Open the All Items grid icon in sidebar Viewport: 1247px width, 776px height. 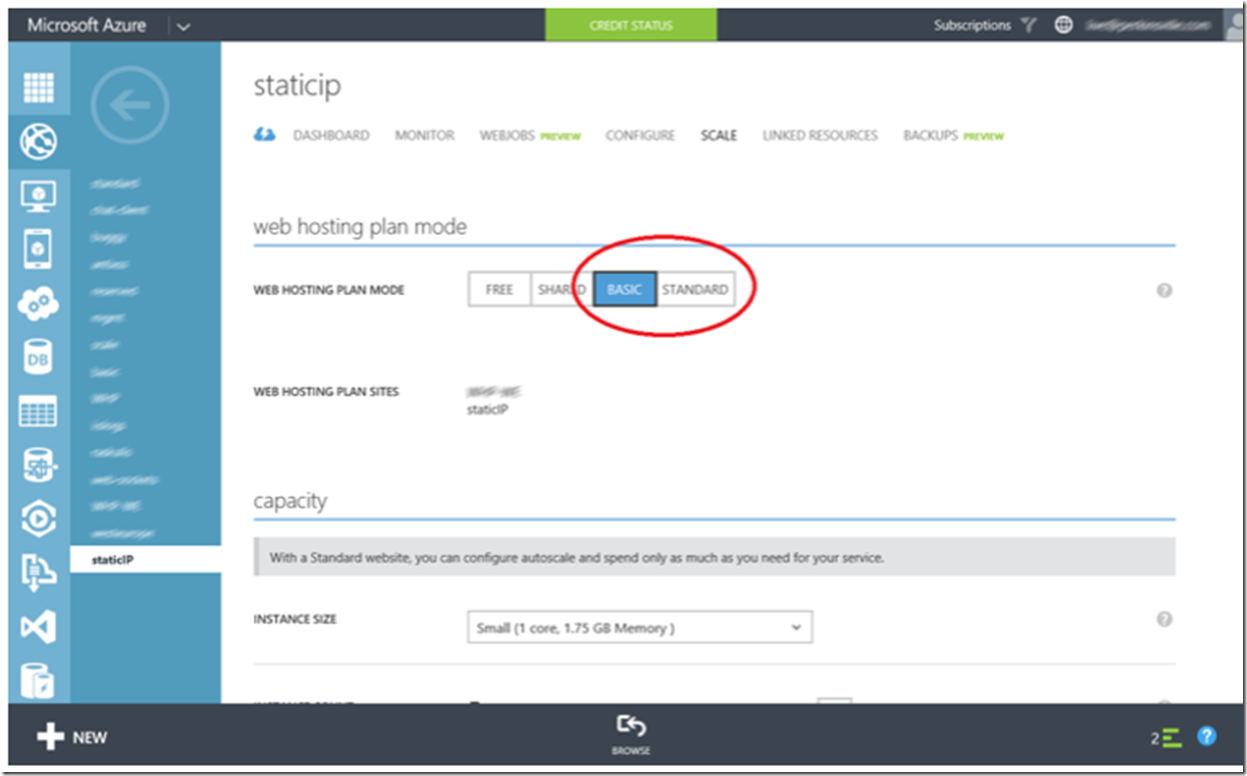click(39, 87)
